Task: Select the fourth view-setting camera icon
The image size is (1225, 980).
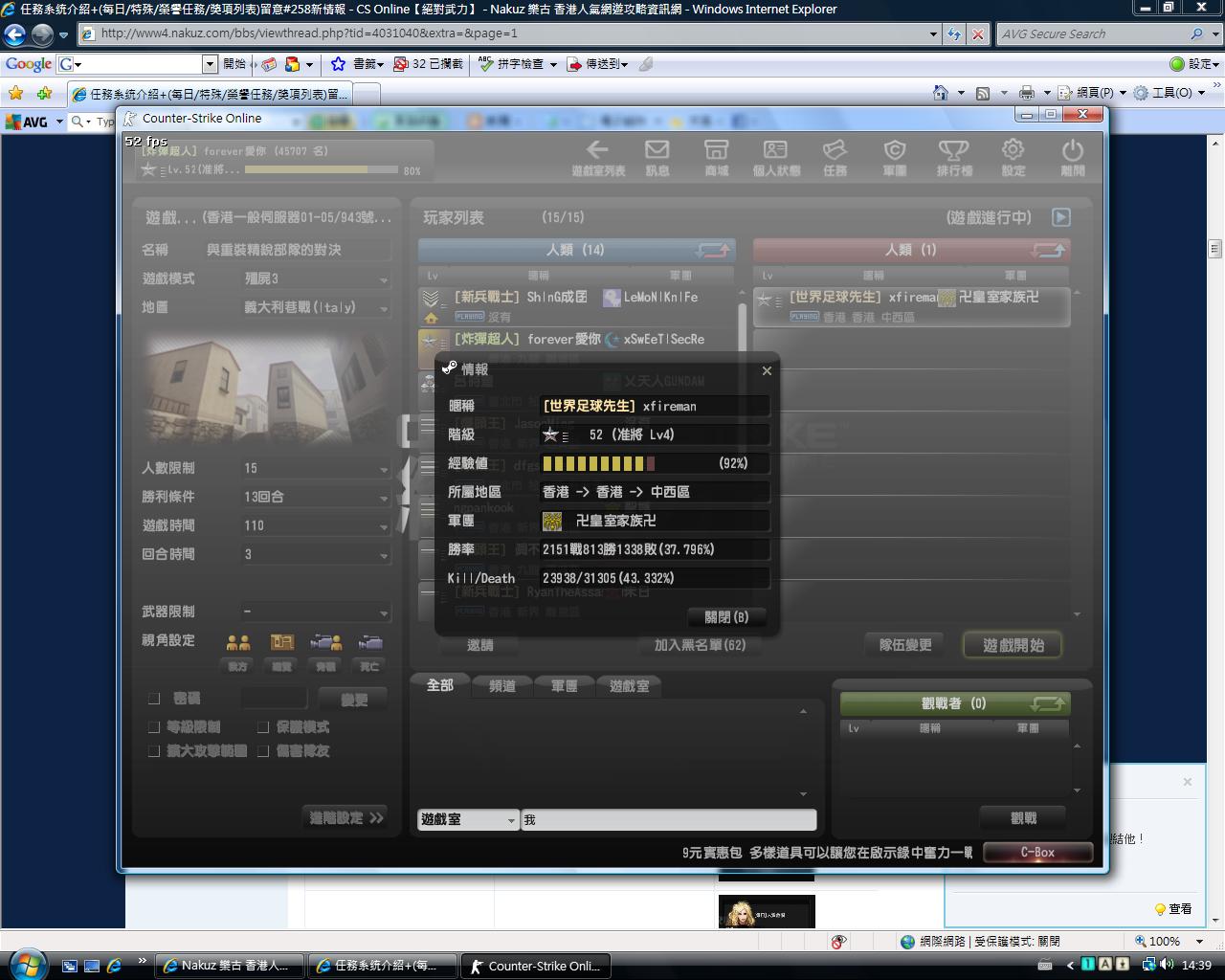Action: click(x=369, y=642)
